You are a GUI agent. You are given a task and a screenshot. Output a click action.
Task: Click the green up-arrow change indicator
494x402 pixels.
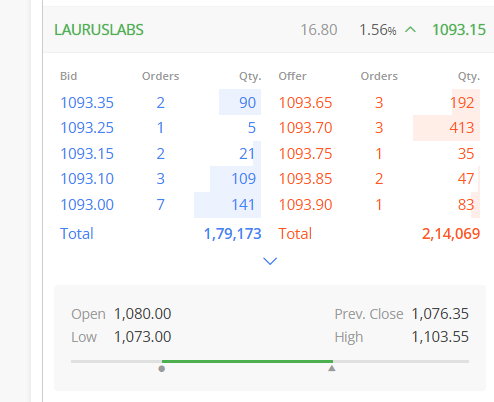coord(411,30)
